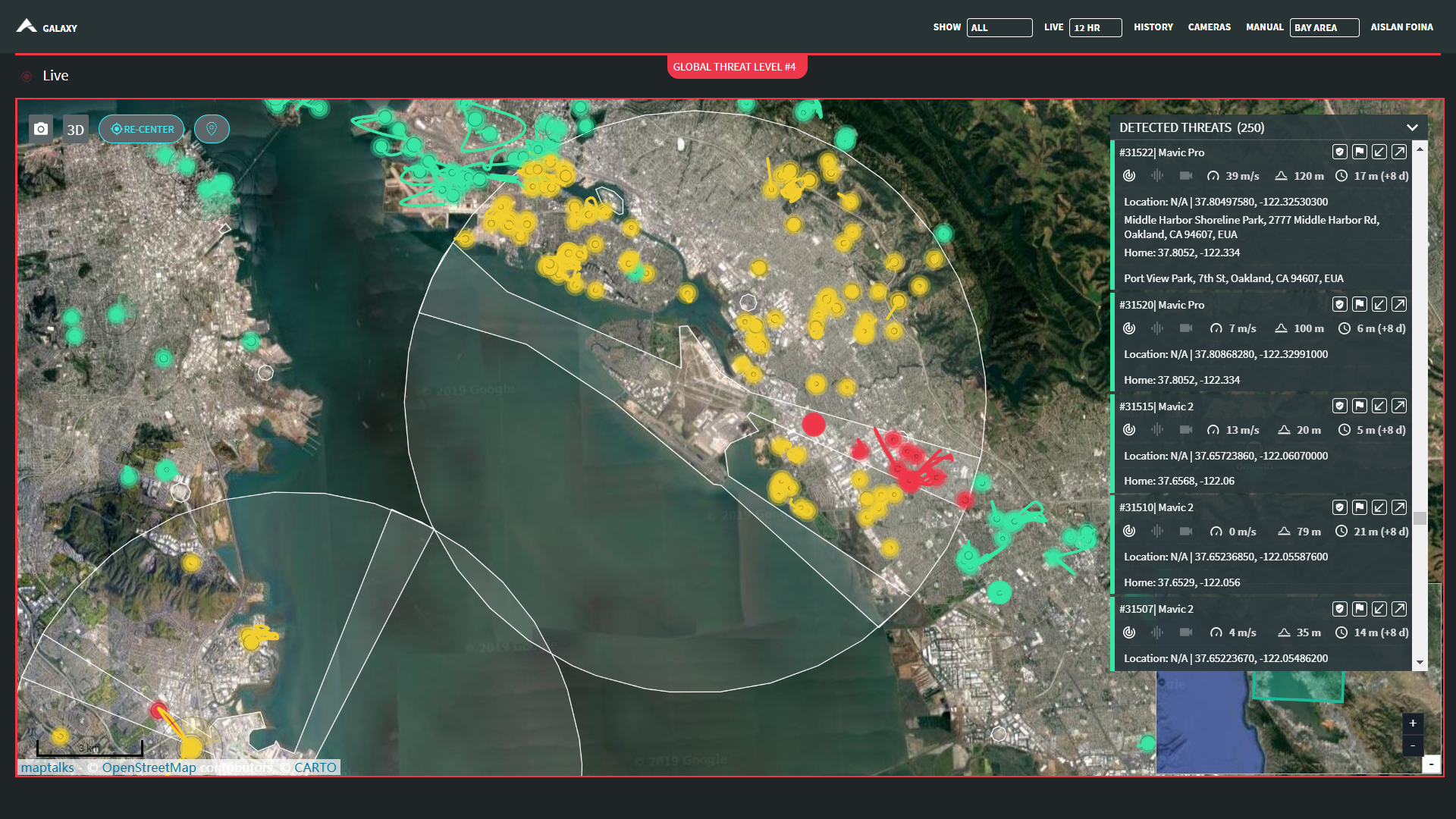This screenshot has width=1456, height=819.
Task: Click the LIVE label in header
Action: (1053, 27)
